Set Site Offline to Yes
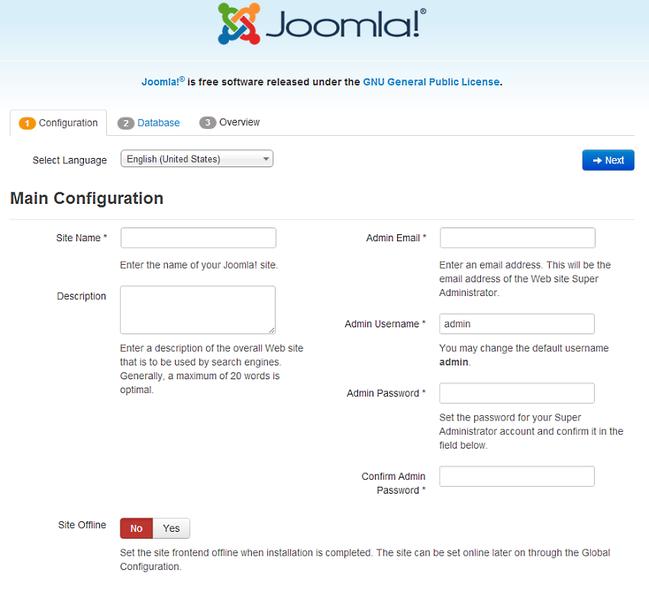 click(171, 528)
